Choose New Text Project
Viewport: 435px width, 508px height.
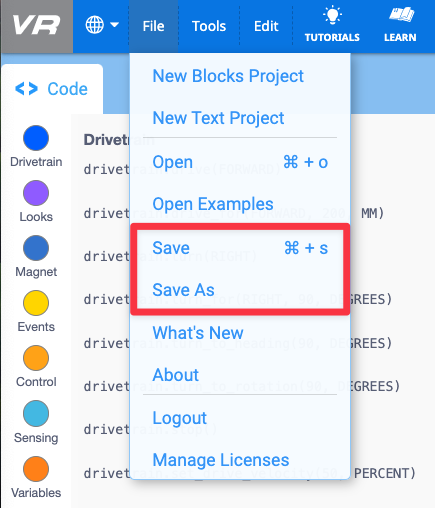coord(218,118)
